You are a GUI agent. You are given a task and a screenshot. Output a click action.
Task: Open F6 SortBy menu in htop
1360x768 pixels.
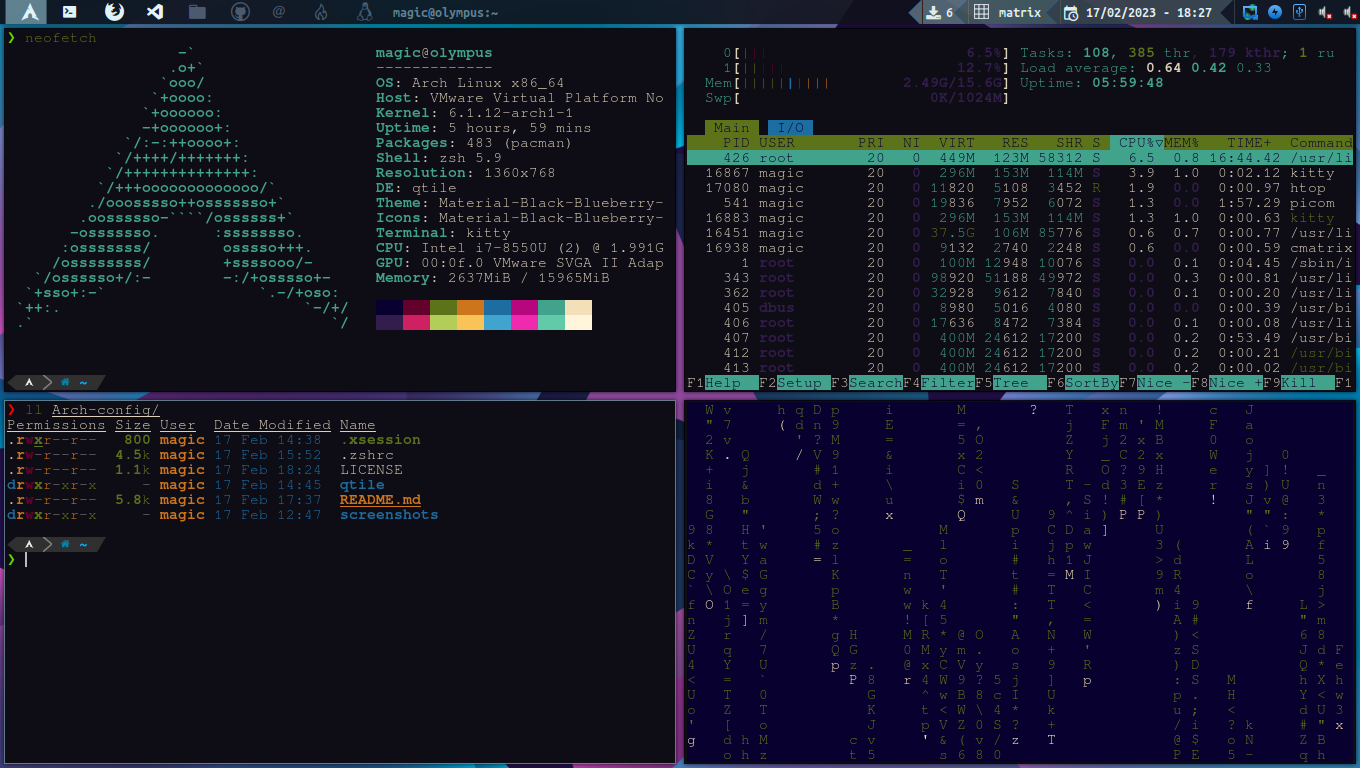click(x=1082, y=383)
